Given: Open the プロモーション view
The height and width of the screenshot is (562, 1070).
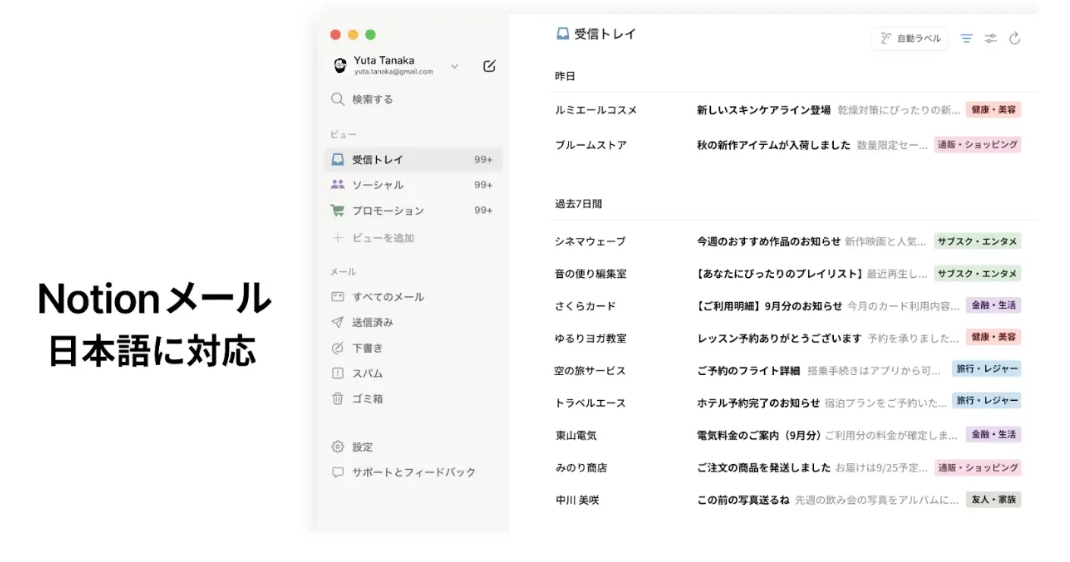Looking at the screenshot, I should [414, 211].
